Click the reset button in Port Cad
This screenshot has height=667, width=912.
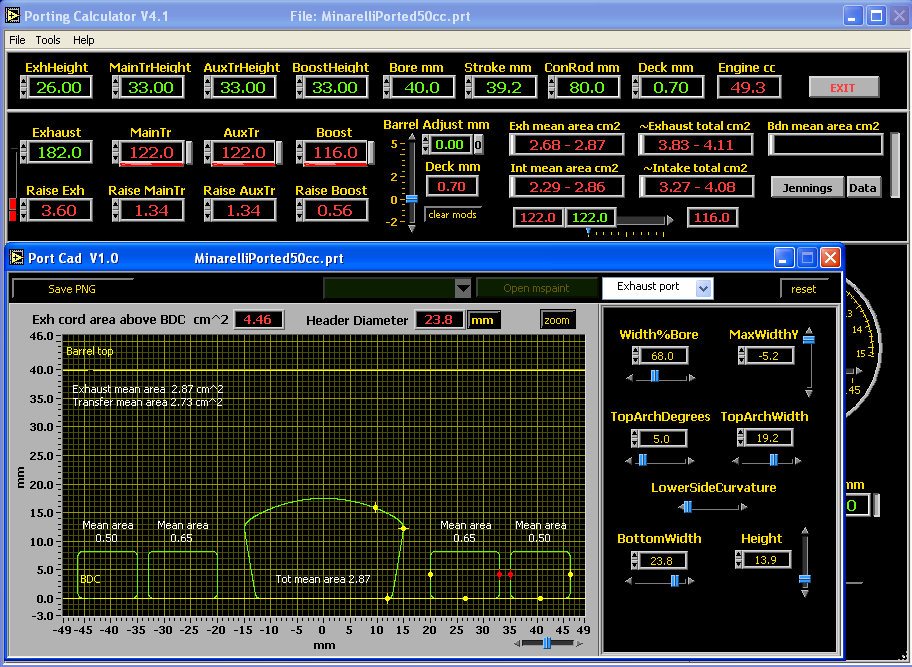tap(803, 289)
